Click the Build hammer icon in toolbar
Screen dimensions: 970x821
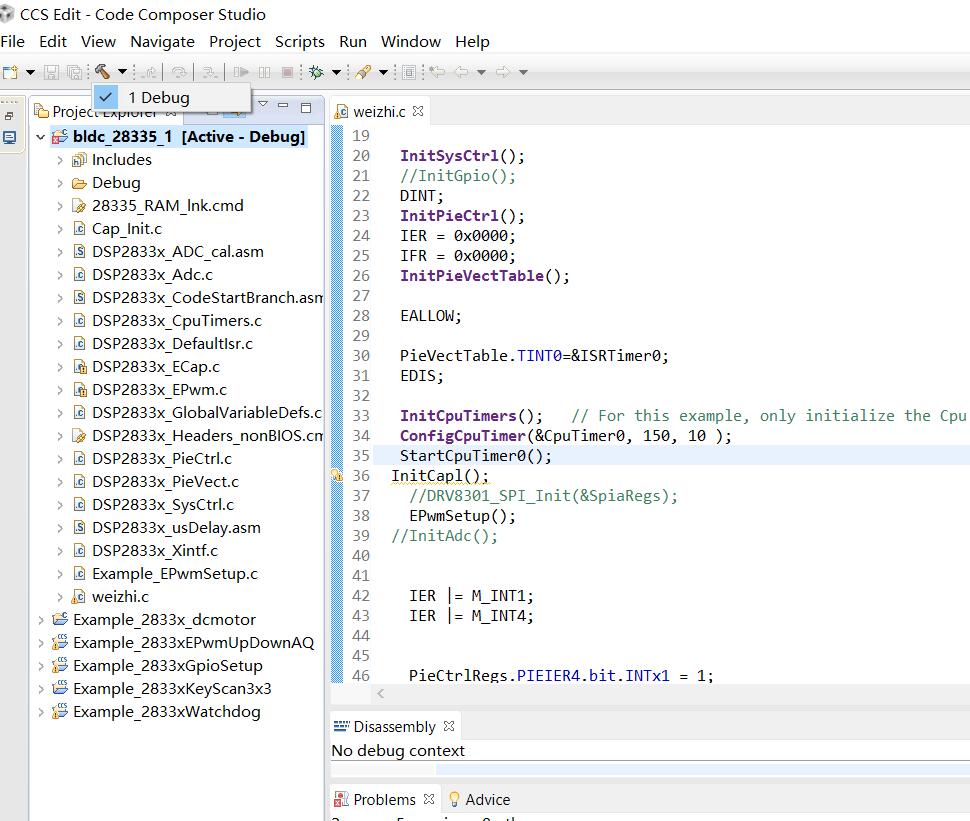(102, 72)
